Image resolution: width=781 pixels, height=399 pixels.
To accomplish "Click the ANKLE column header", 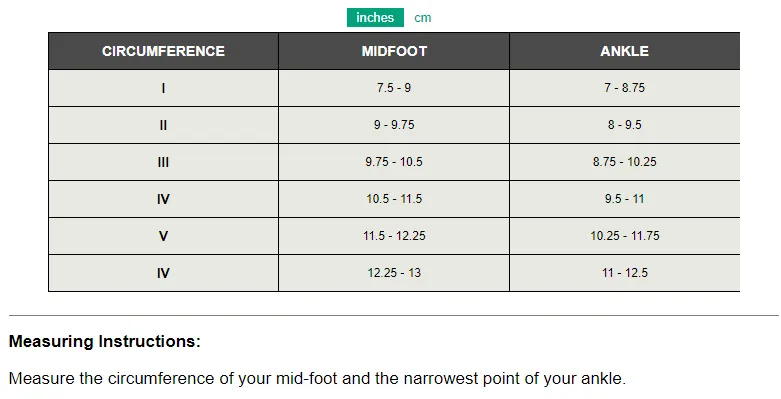I will point(625,51).
